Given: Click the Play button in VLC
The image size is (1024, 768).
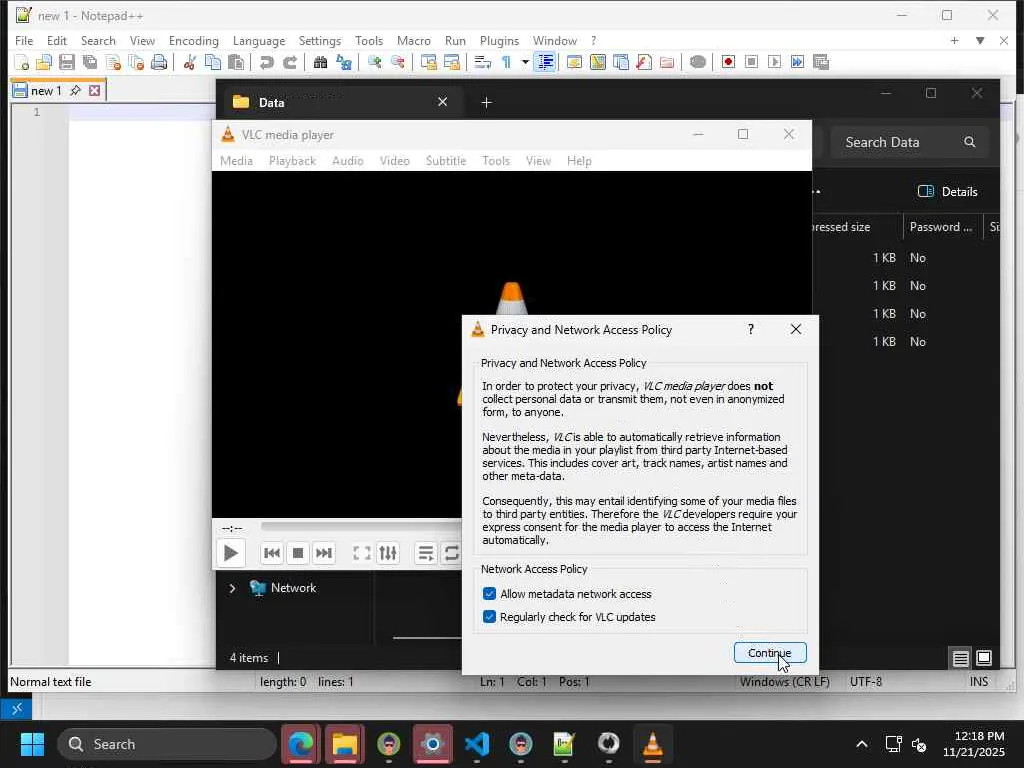Looking at the screenshot, I should click(x=231, y=553).
